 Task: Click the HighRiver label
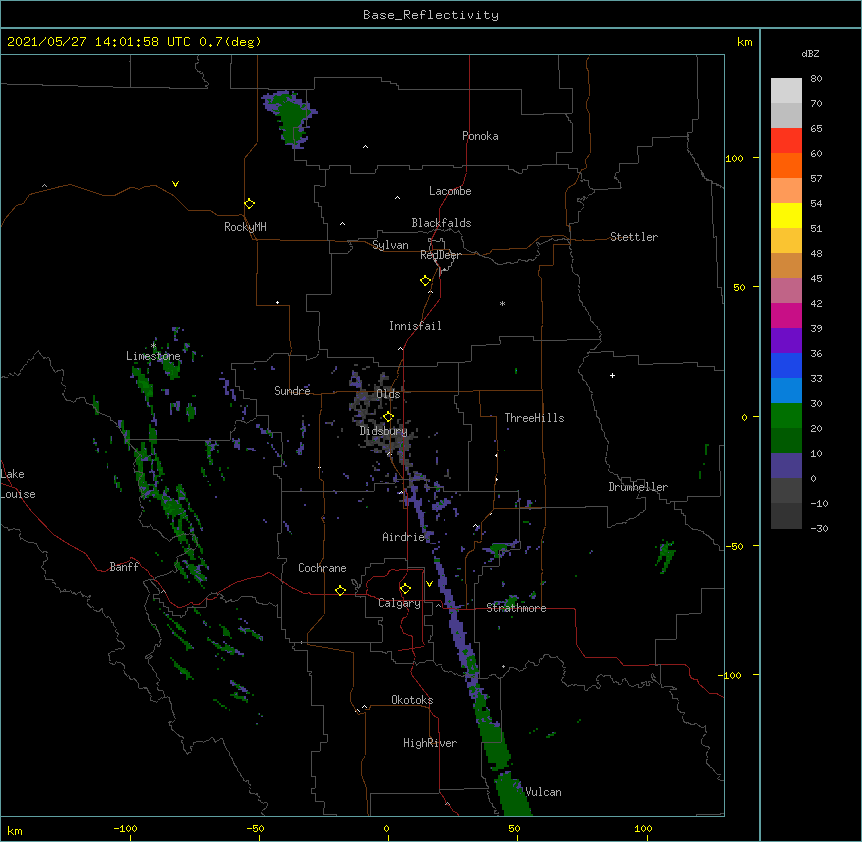[429, 743]
